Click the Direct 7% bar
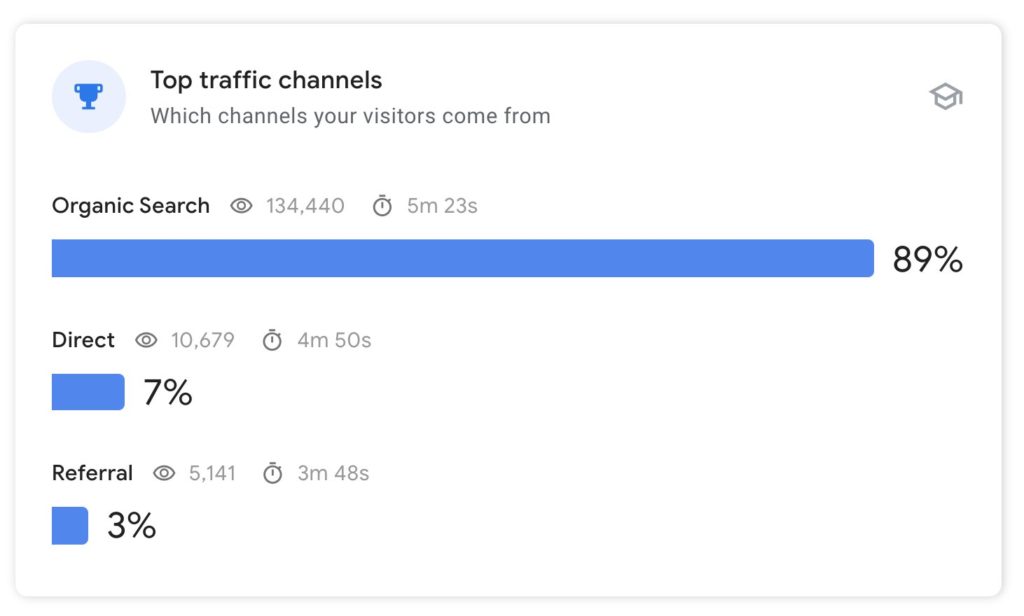Screen dimensions: 1024x616 tap(88, 392)
